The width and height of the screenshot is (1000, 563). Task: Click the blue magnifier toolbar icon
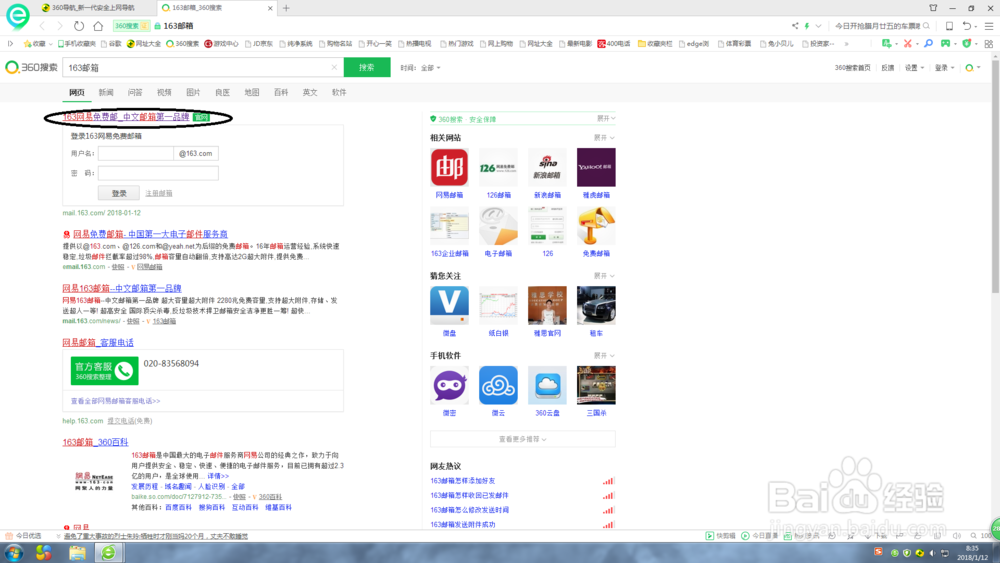click(x=929, y=43)
